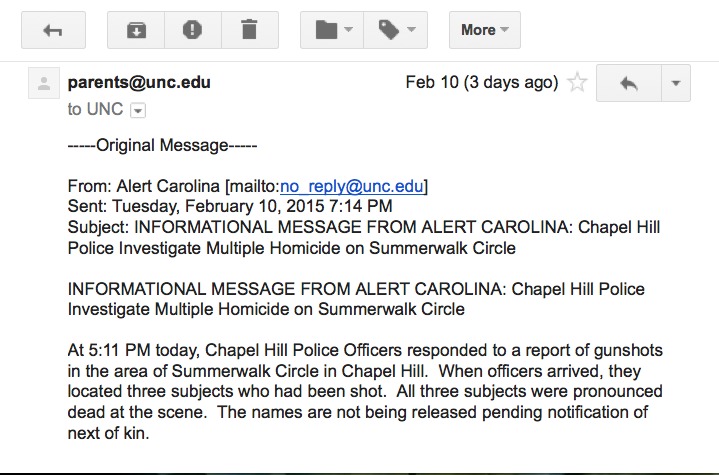
Task: Click the 'to UNC' recipient text
Action: 95,109
